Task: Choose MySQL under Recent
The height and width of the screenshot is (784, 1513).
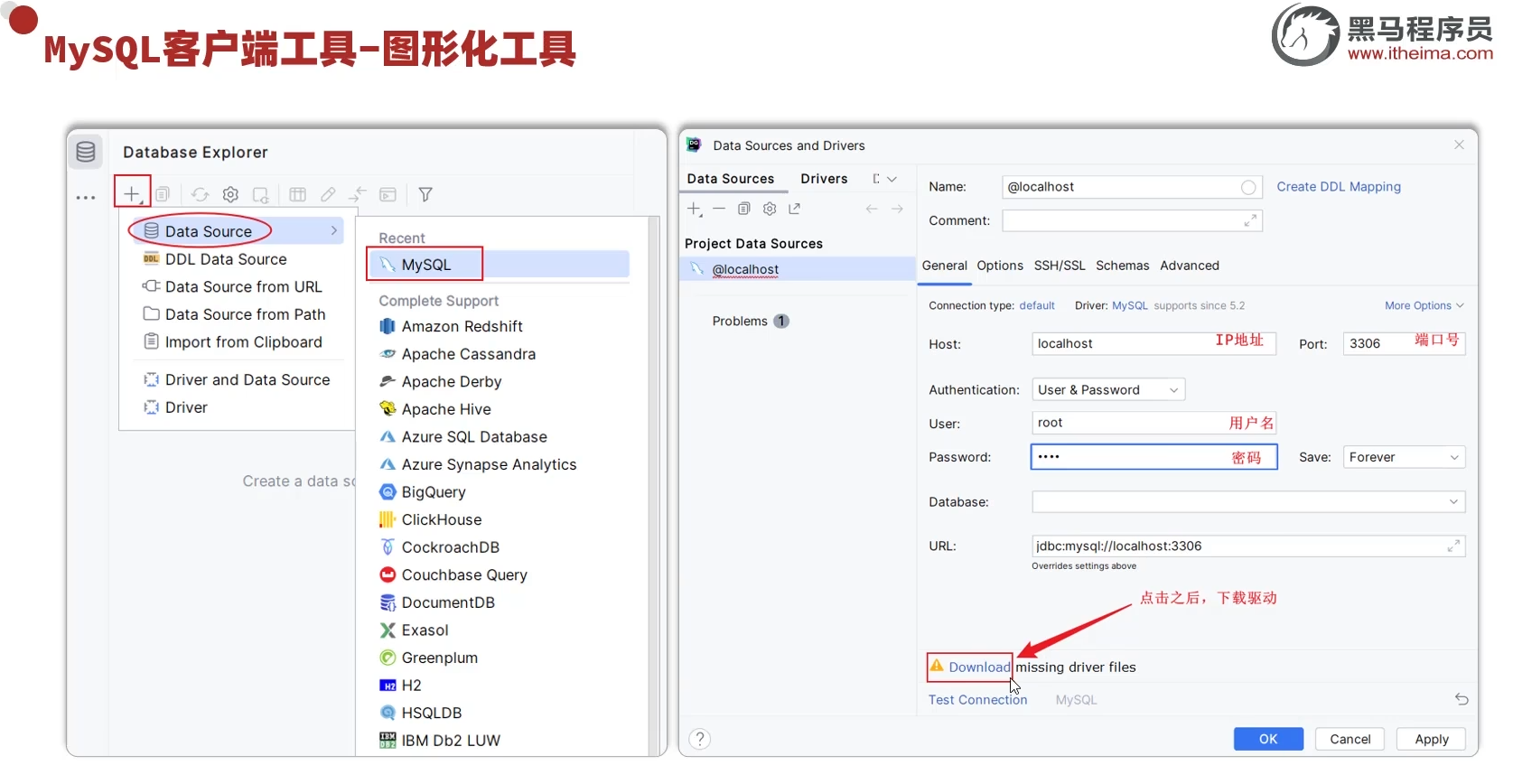Action: tap(499, 265)
